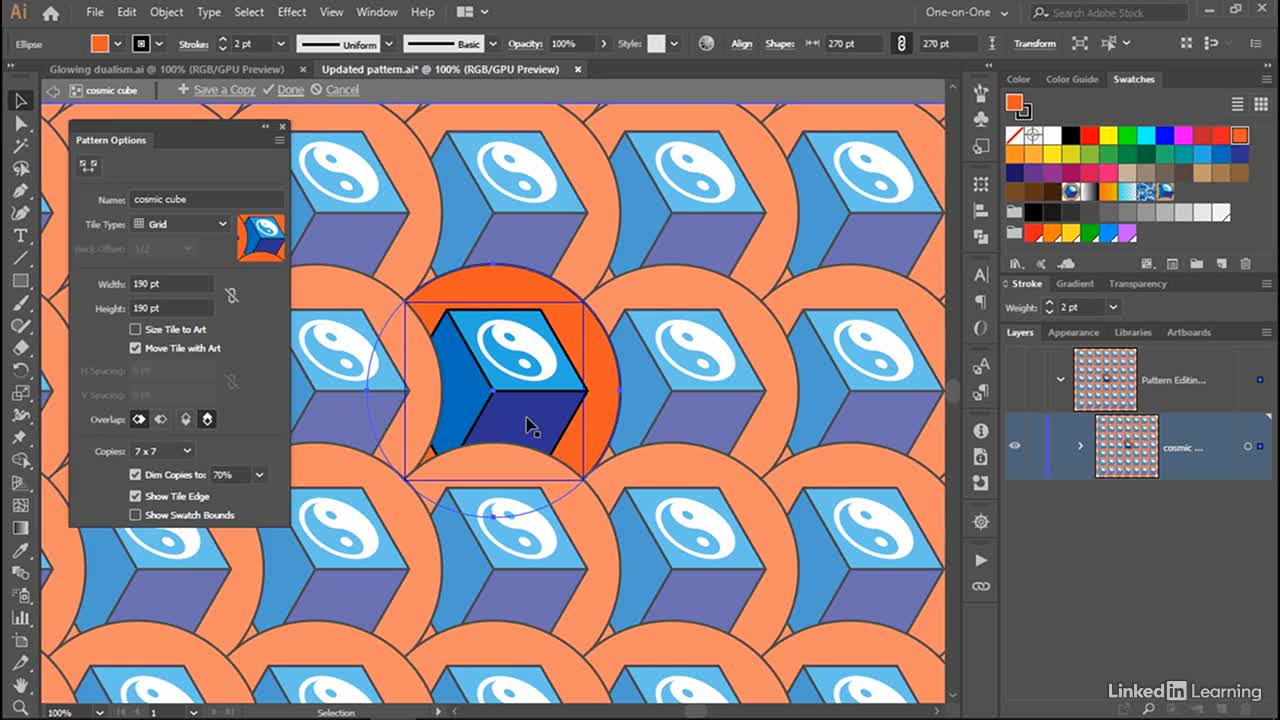Select the Eraser tool
The image size is (1280, 720).
point(20,348)
